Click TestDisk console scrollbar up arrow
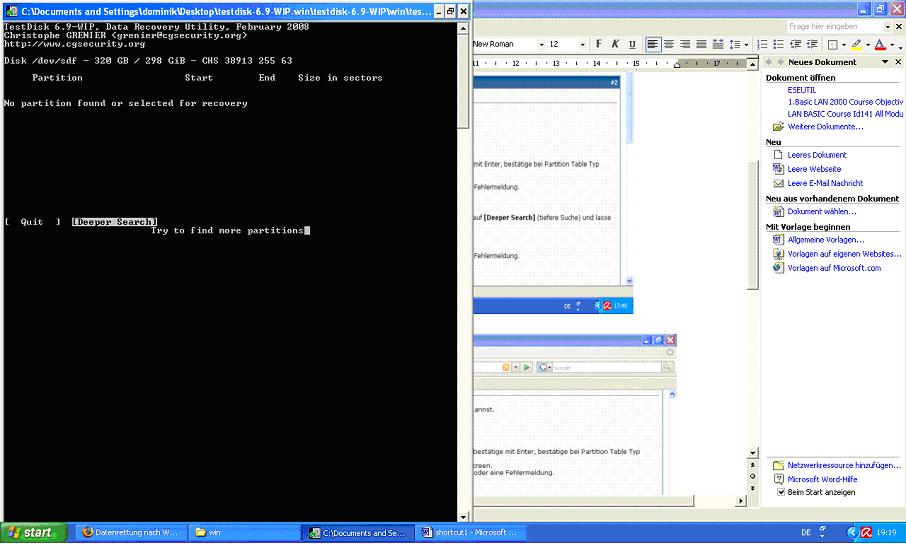Viewport: 906px width, 544px height. click(x=463, y=28)
